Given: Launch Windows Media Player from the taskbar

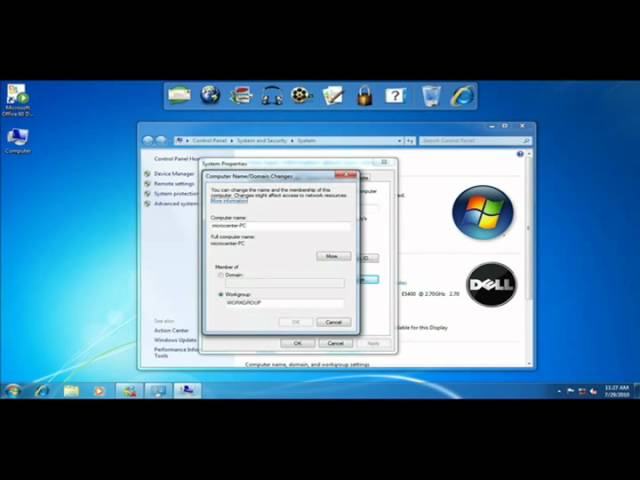Looking at the screenshot, I should [99, 391].
